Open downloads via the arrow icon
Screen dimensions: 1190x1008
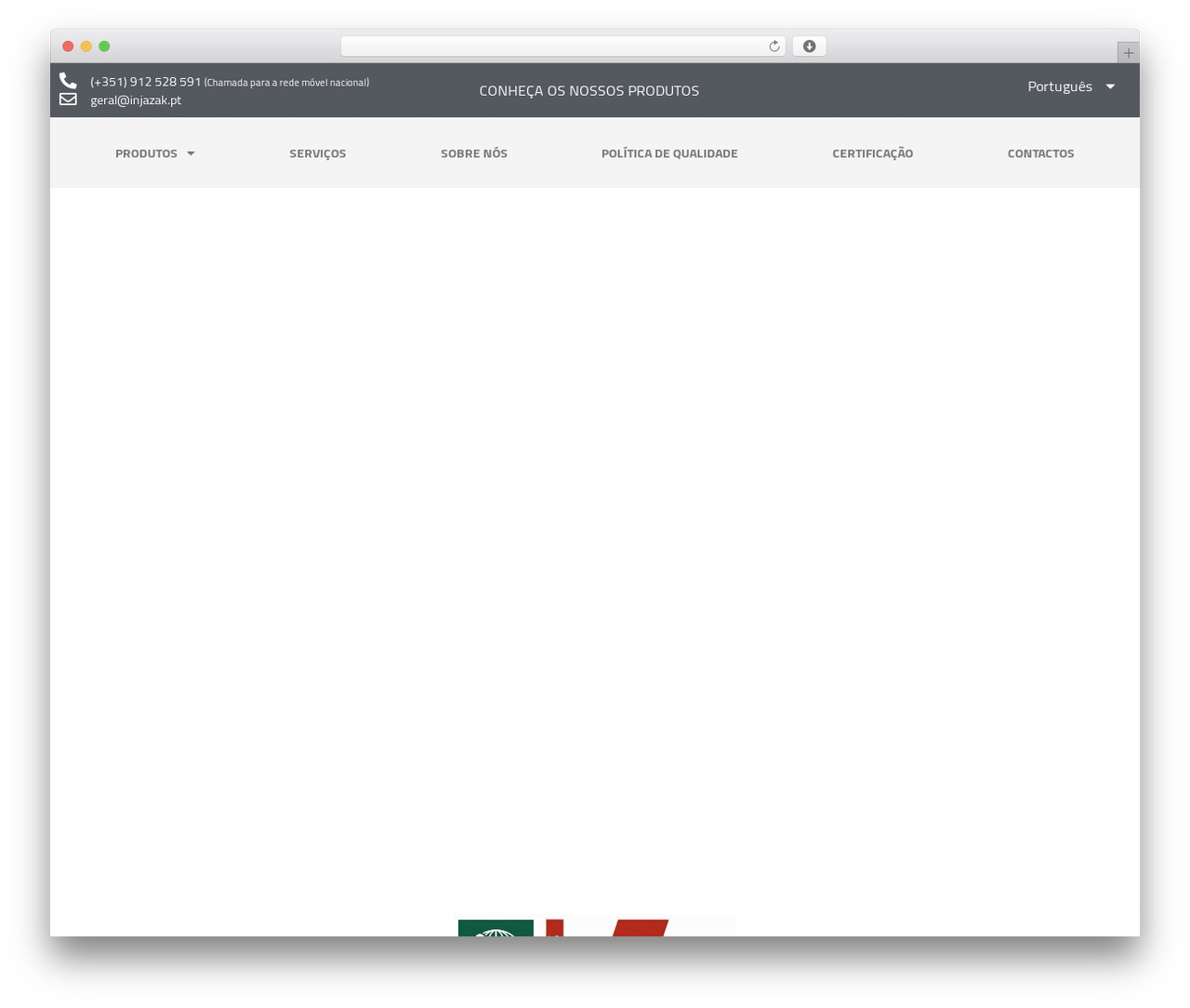[x=809, y=46]
